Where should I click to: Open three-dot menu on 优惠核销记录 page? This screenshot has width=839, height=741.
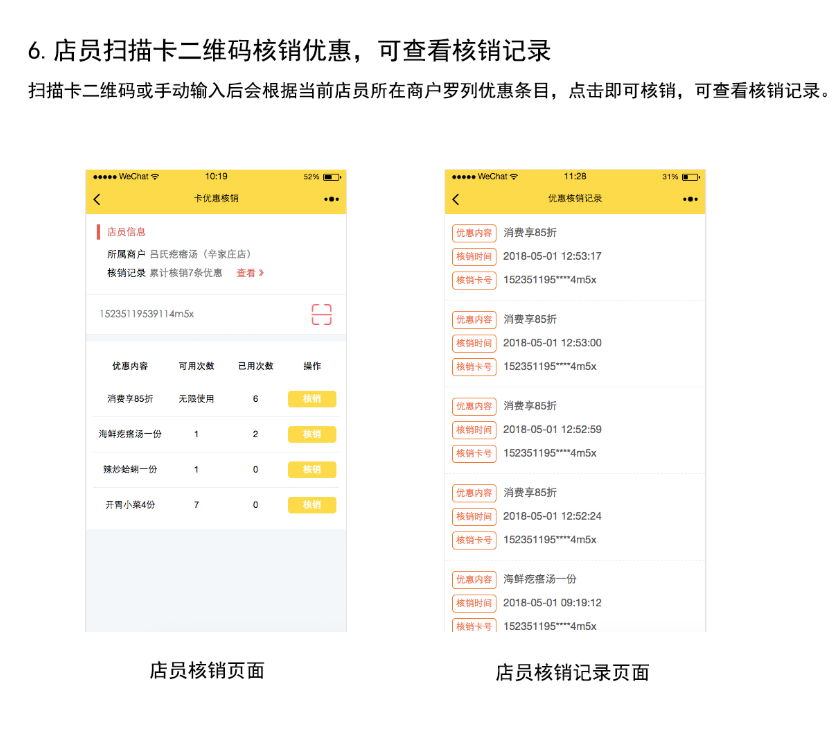tap(690, 199)
